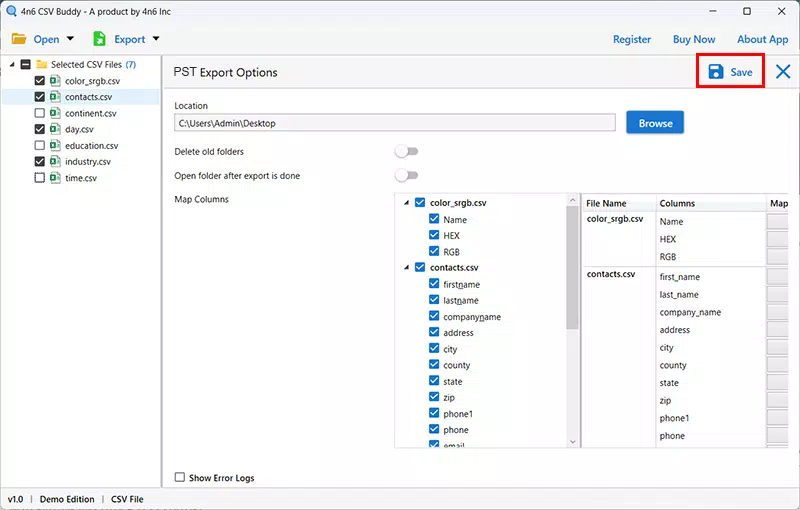Click Map cell for the first_name row

point(778,276)
